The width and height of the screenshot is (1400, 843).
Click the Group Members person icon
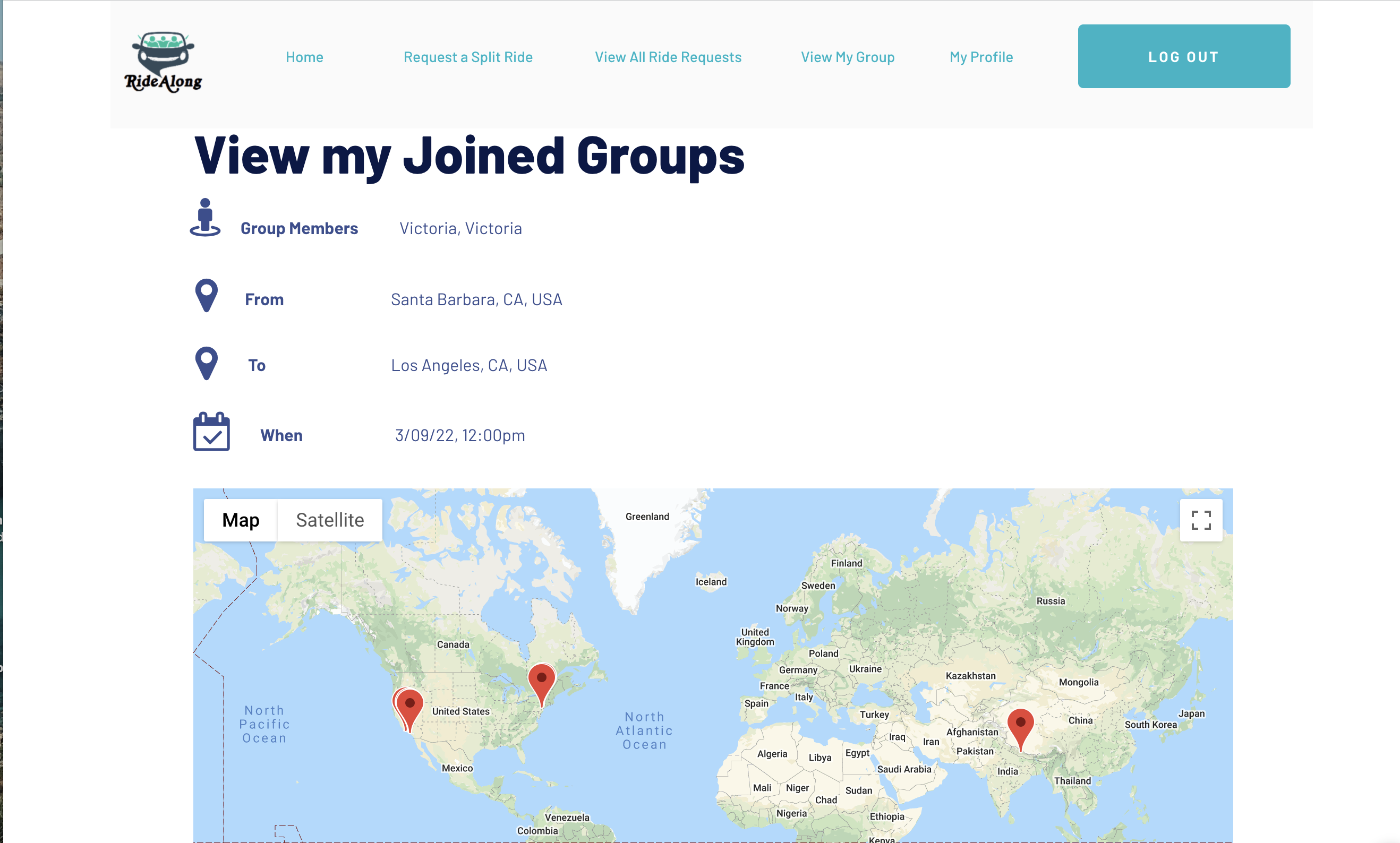coord(205,218)
